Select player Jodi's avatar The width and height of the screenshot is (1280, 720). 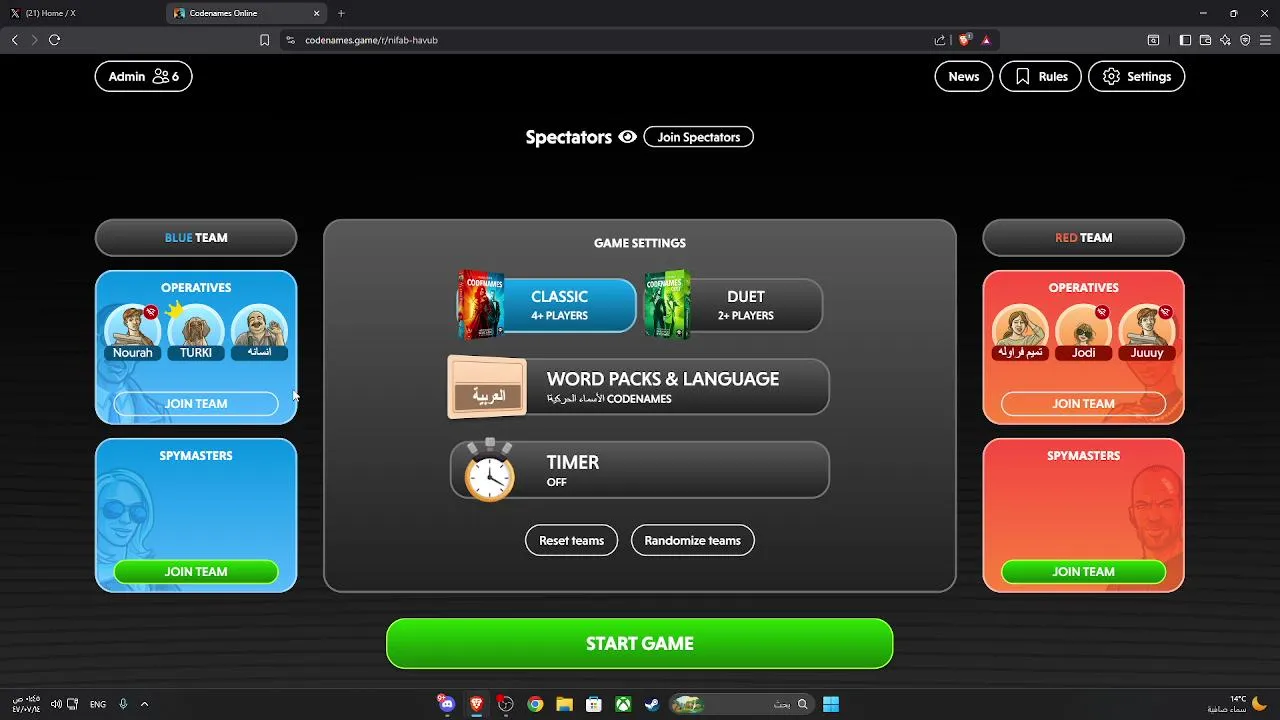pyautogui.click(x=1083, y=333)
